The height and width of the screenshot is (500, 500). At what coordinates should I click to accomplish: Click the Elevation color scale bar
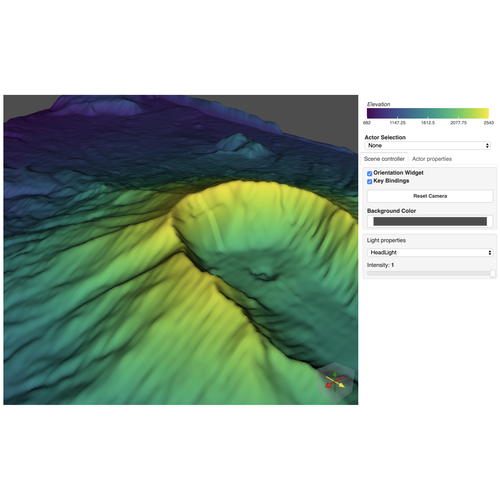pos(428,113)
